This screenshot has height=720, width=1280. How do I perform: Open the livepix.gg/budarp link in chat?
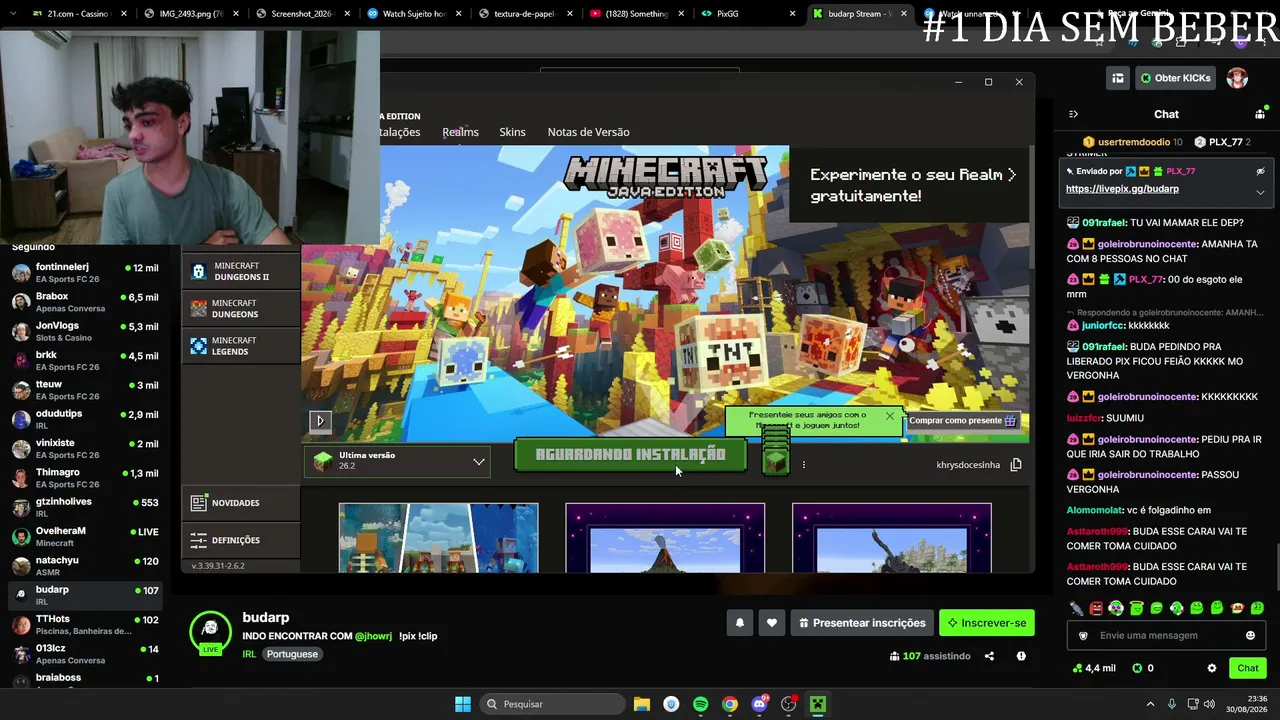pos(1122,189)
